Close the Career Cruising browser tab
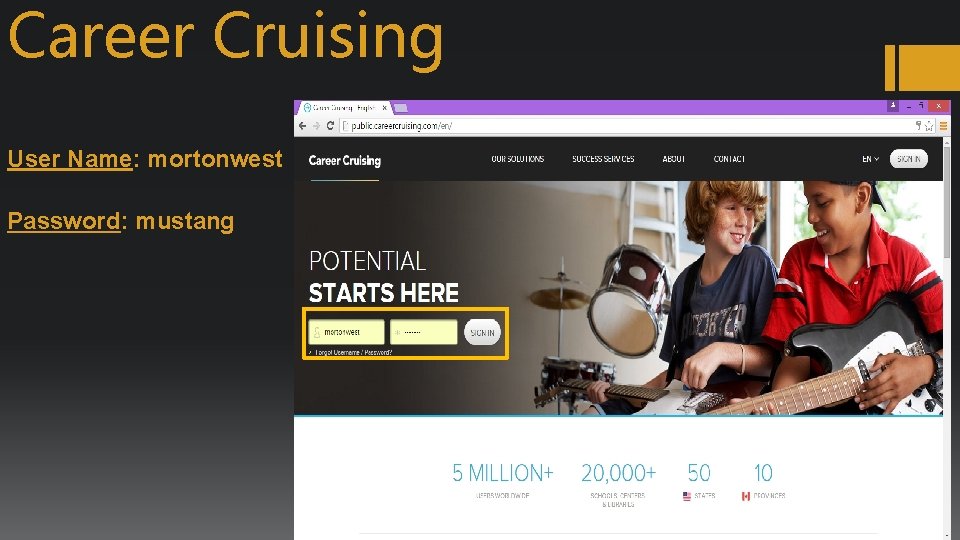Image resolution: width=960 pixels, height=540 pixels. [x=384, y=108]
